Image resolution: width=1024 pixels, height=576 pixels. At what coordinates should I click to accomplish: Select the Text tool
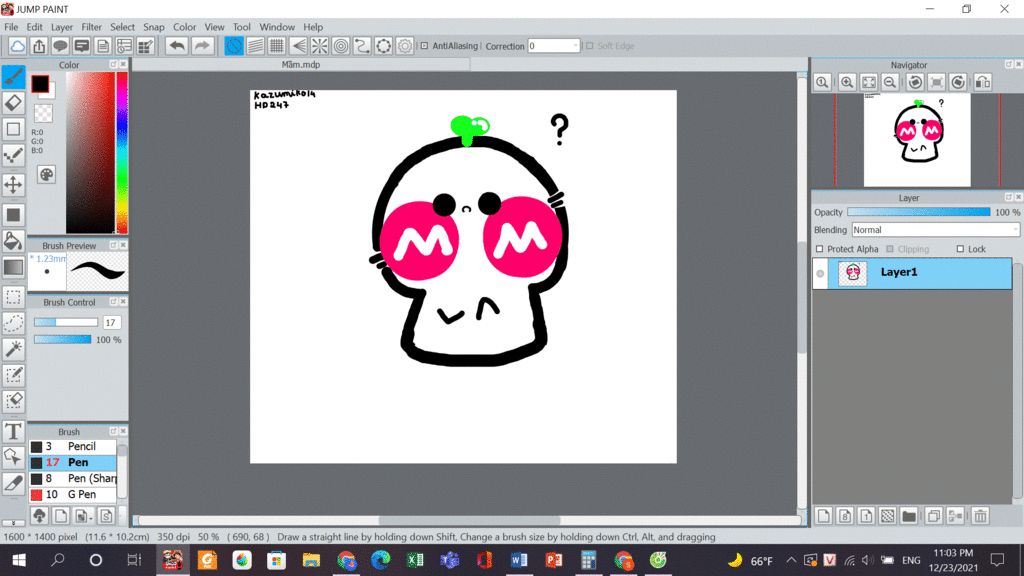(x=13, y=431)
